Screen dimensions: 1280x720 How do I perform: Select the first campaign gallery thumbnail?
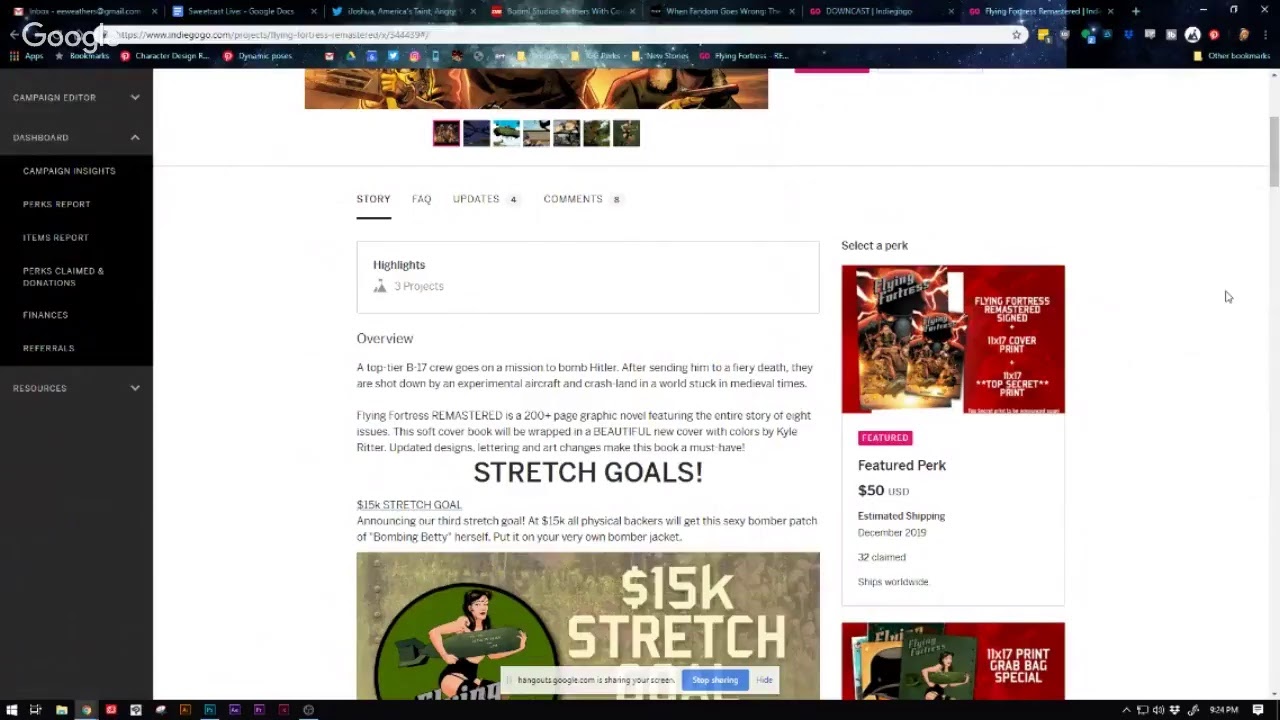click(x=446, y=133)
